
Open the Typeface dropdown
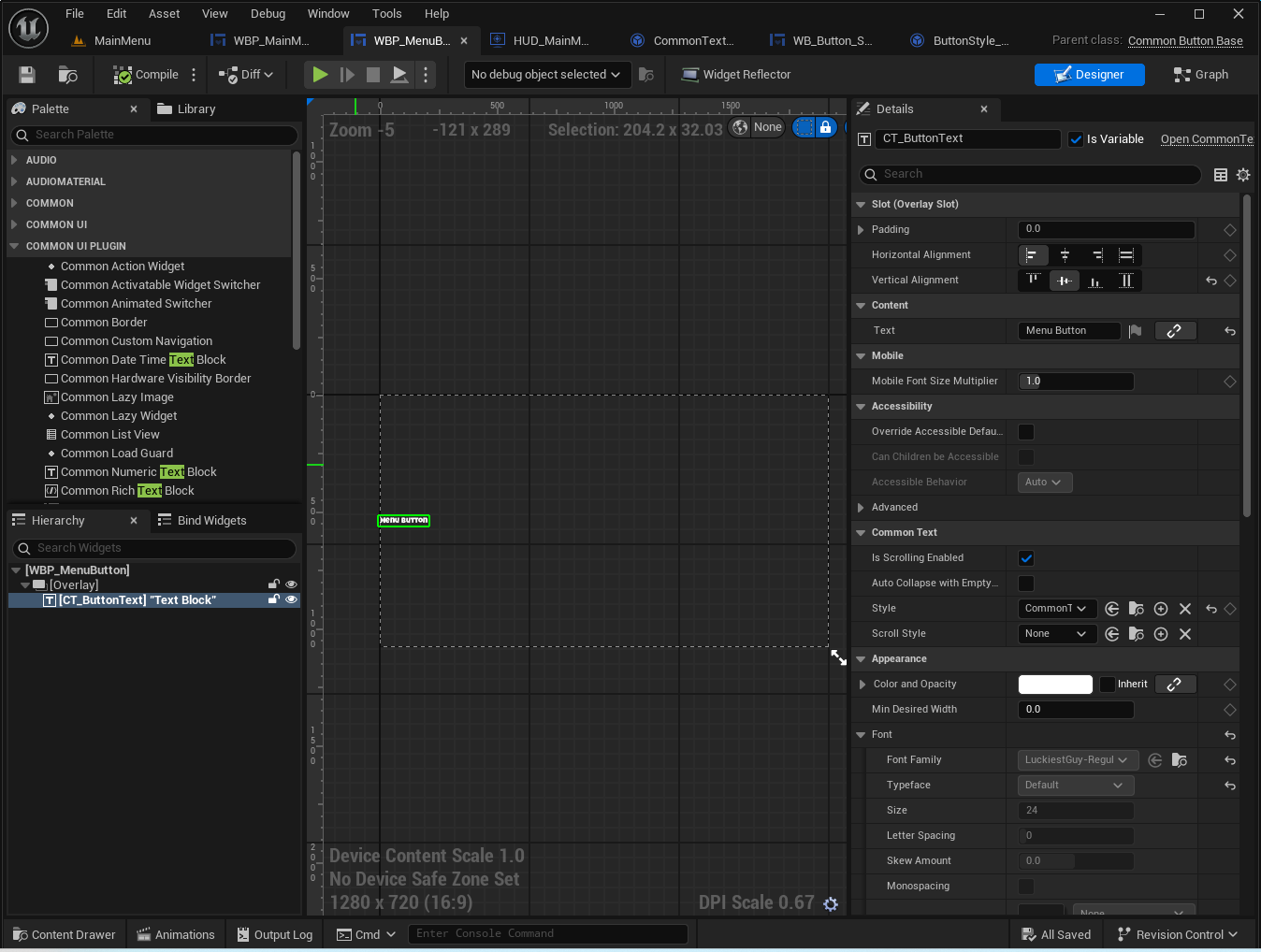point(1076,786)
